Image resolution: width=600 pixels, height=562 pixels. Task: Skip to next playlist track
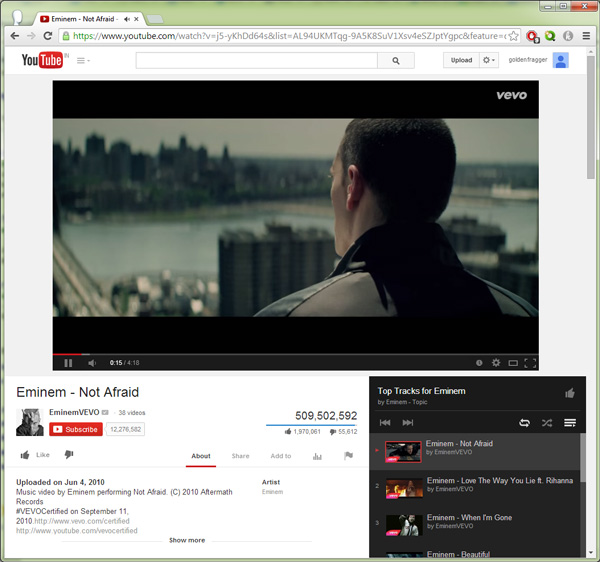tap(408, 422)
